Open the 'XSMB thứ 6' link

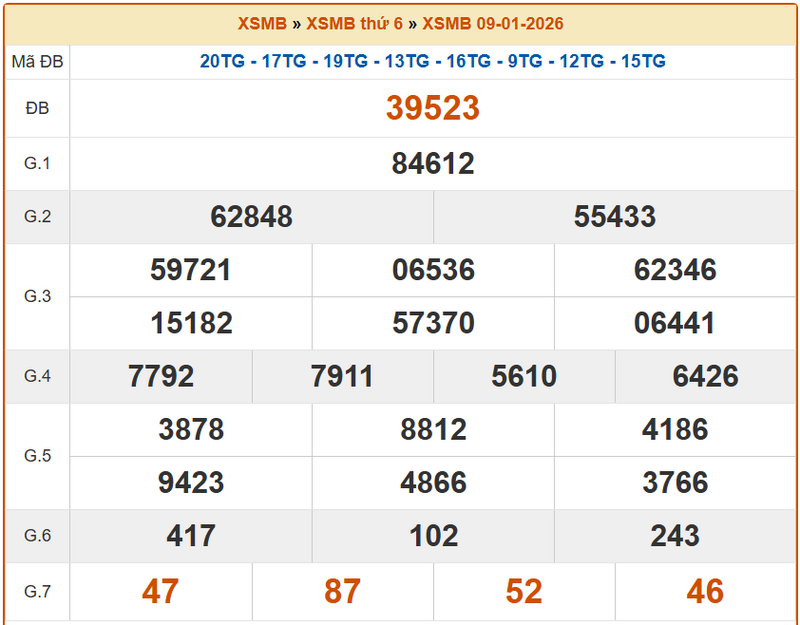pos(354,23)
